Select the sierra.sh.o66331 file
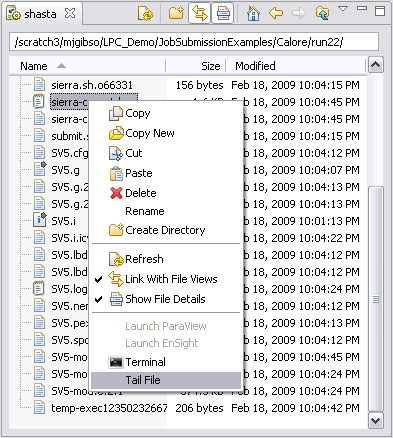 [92, 85]
